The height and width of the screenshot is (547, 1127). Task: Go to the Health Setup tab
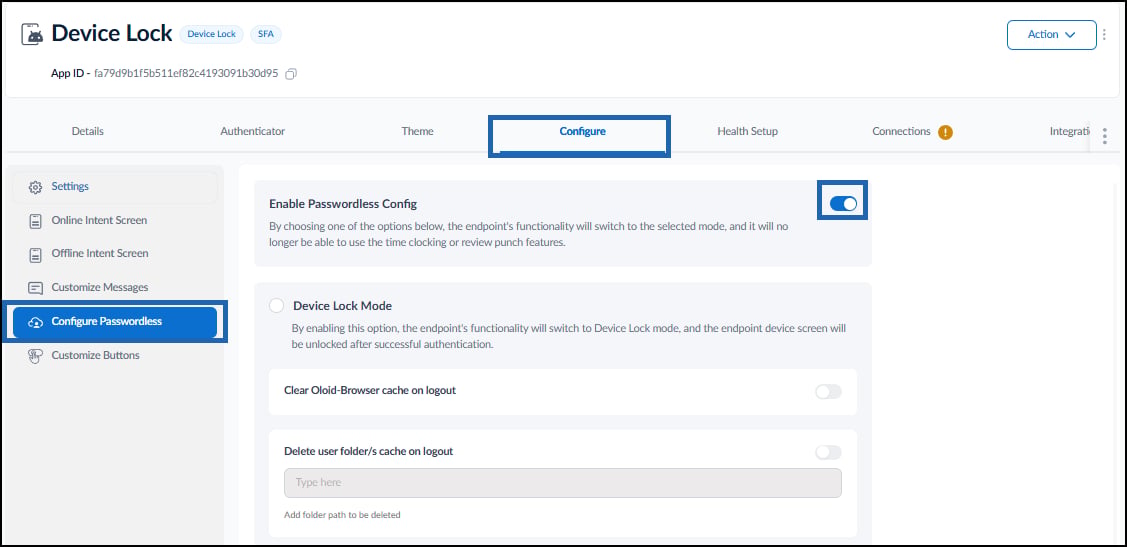748,132
